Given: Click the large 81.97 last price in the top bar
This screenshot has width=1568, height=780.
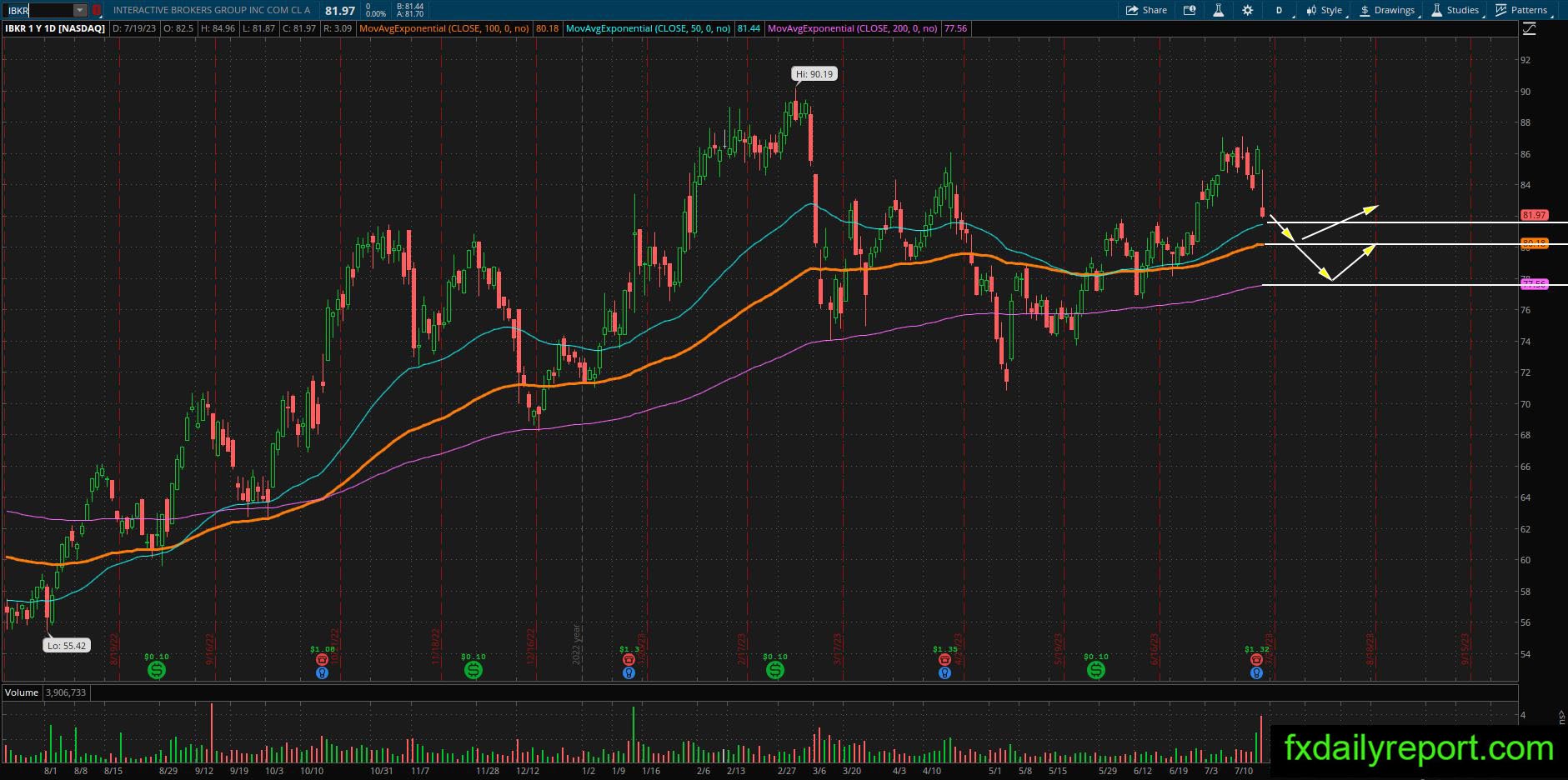Looking at the screenshot, I should coord(340,11).
